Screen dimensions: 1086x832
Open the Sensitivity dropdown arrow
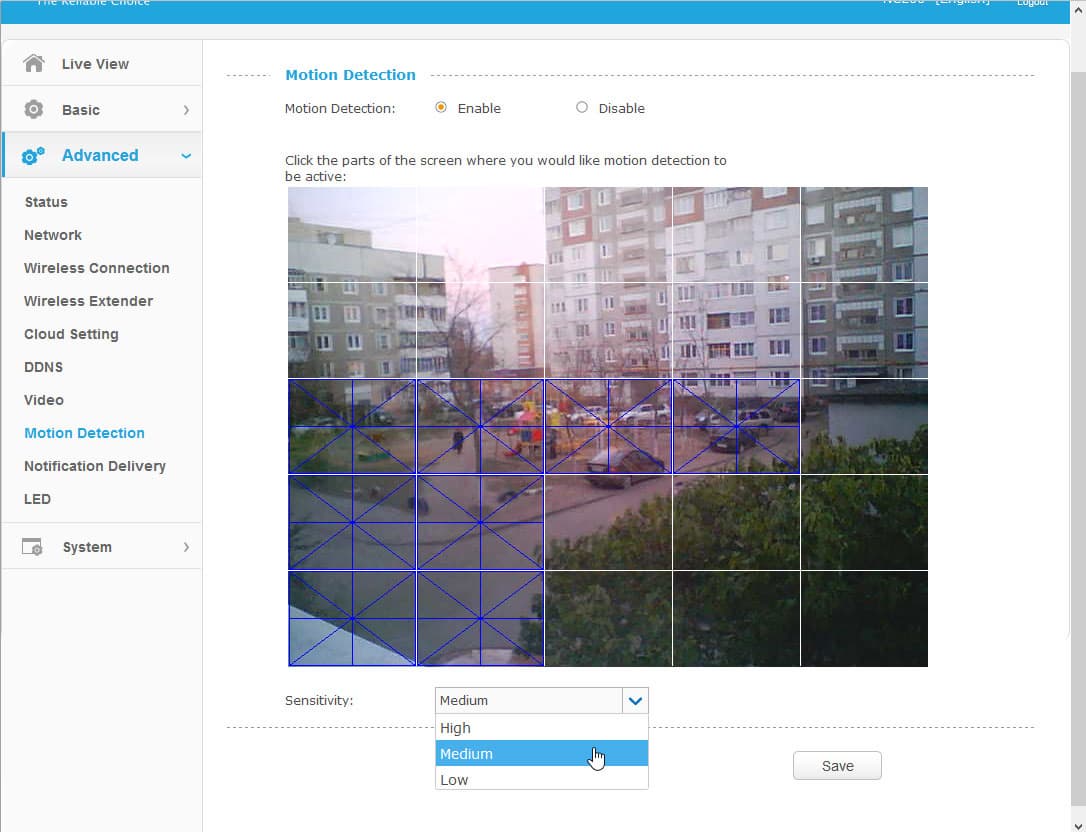pos(635,700)
